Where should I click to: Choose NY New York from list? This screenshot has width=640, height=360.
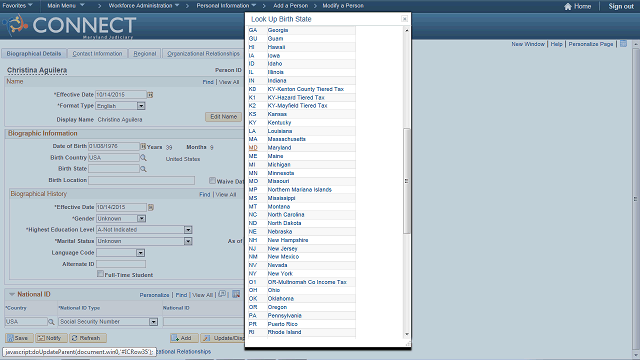(x=253, y=273)
